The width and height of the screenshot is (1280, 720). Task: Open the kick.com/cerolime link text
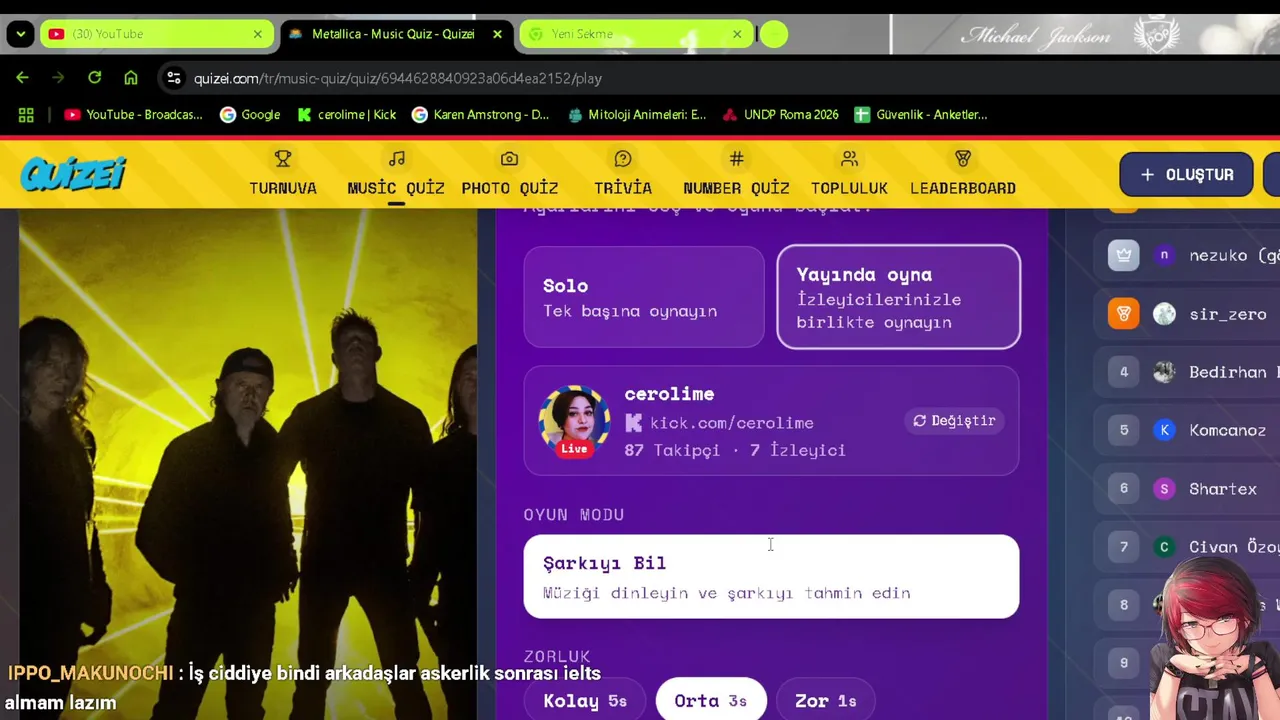pos(732,423)
